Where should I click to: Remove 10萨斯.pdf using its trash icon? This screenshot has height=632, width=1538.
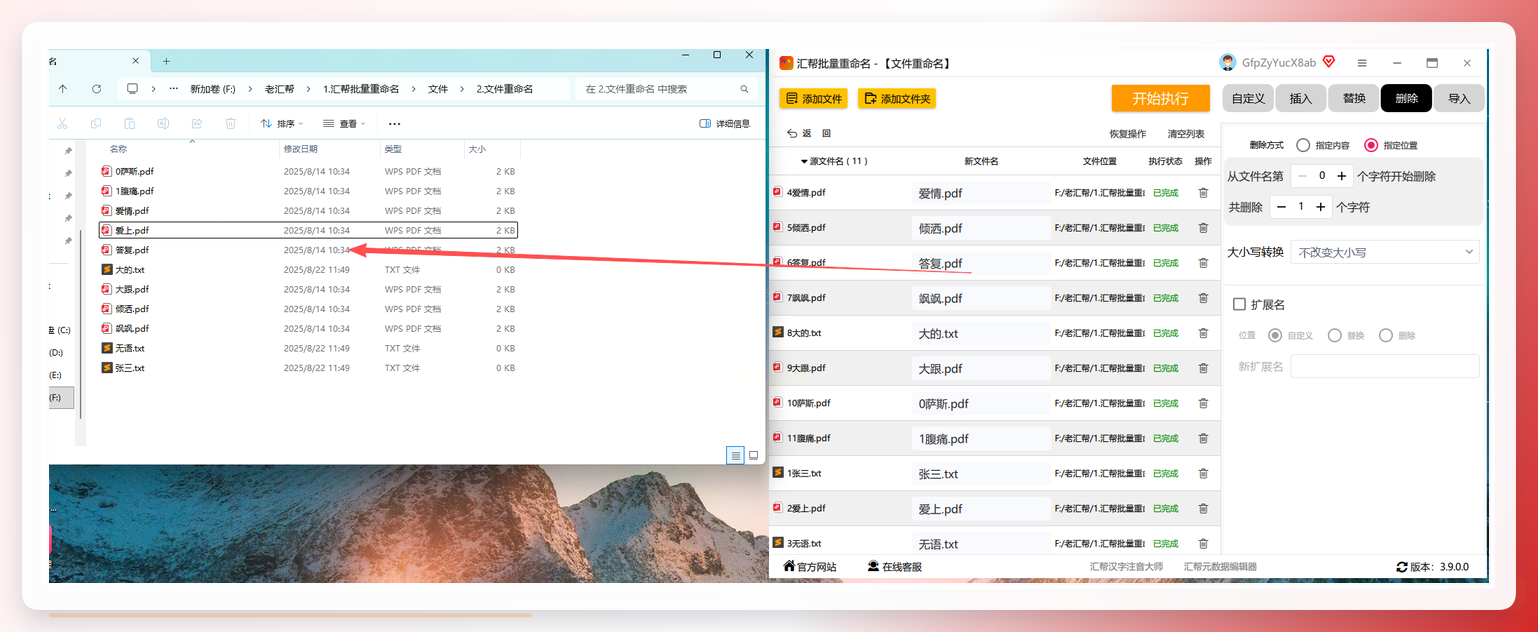tap(1203, 403)
